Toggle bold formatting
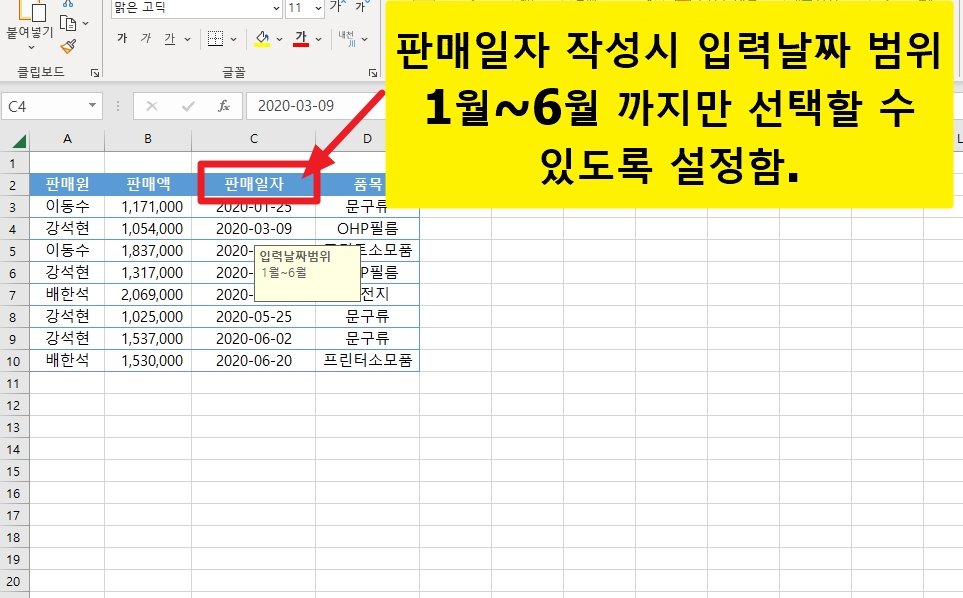The image size is (963, 598). [x=122, y=40]
